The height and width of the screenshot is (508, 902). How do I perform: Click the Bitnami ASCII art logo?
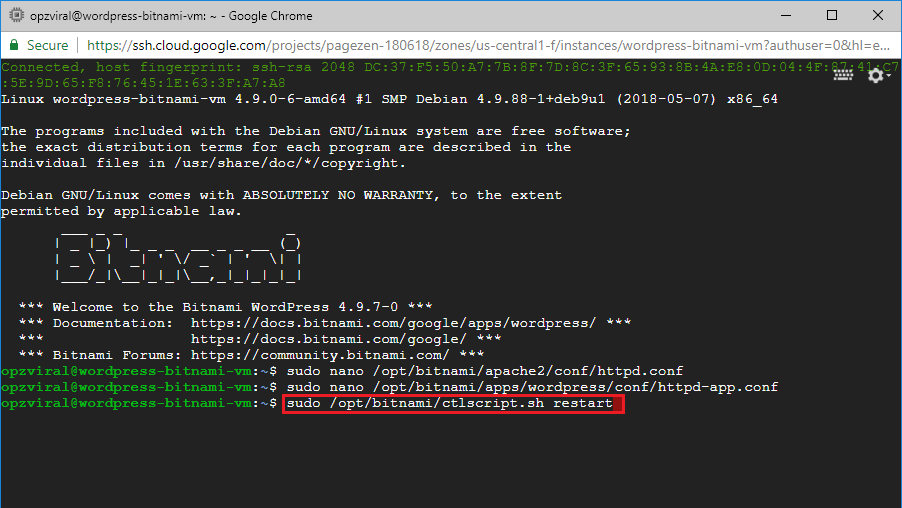(178, 257)
